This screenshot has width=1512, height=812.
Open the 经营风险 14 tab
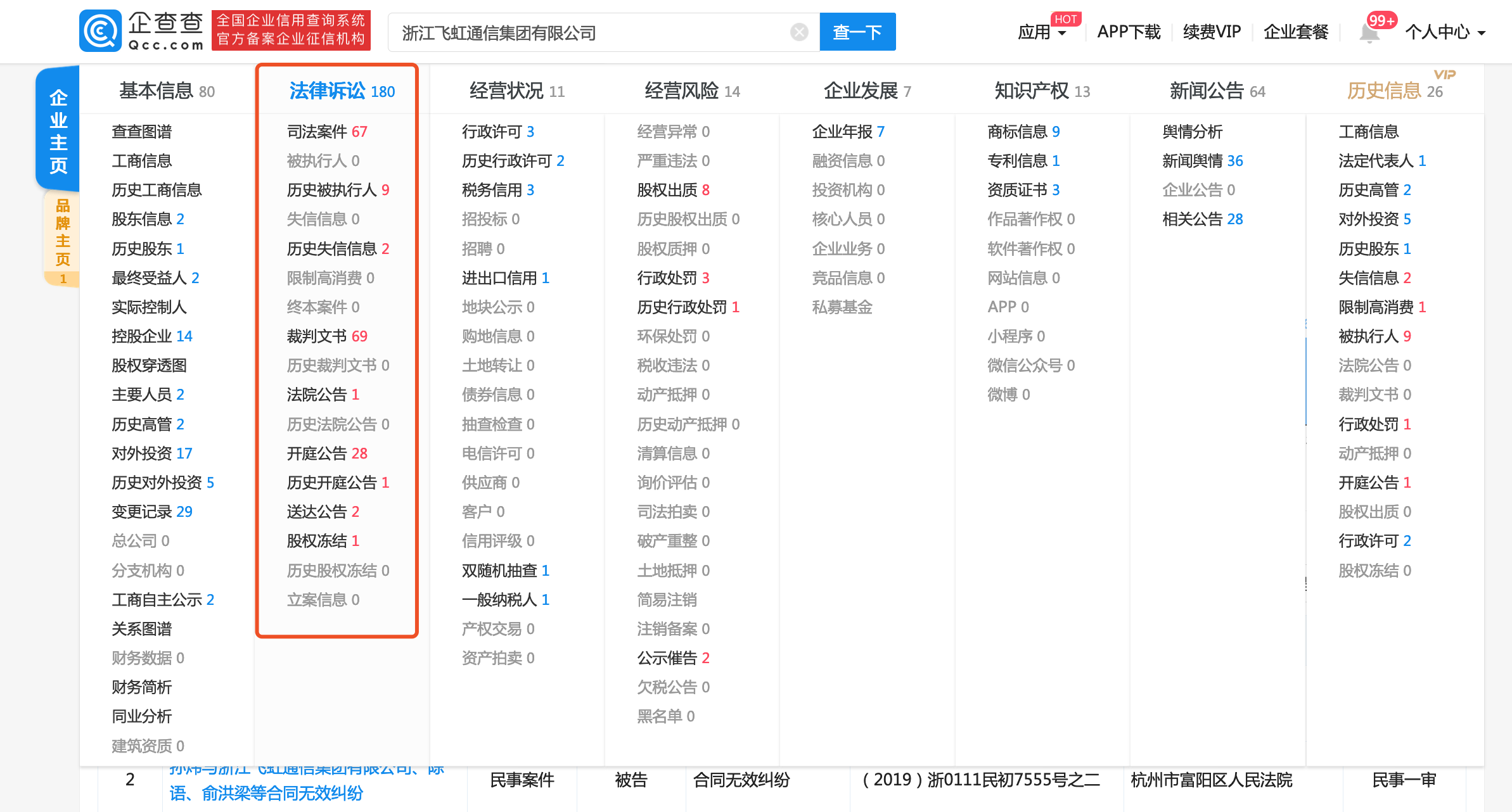coord(692,91)
